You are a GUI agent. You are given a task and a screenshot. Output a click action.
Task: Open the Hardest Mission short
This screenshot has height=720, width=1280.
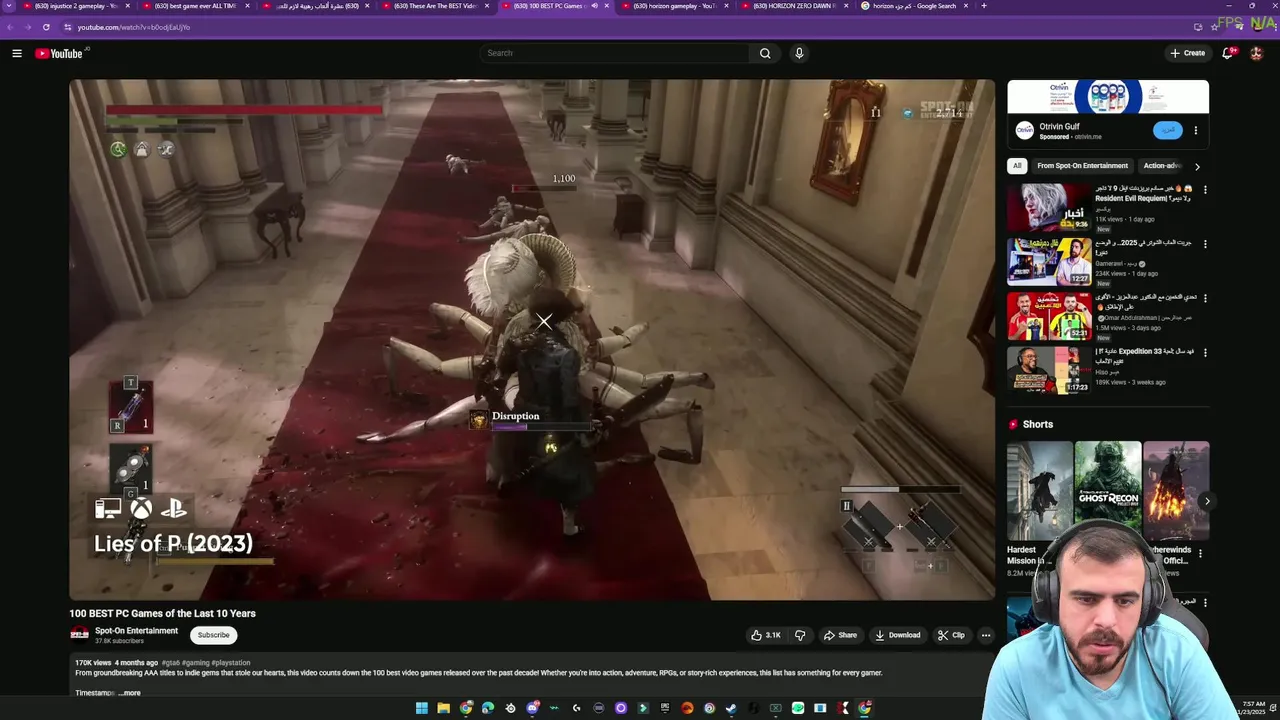[1040, 490]
